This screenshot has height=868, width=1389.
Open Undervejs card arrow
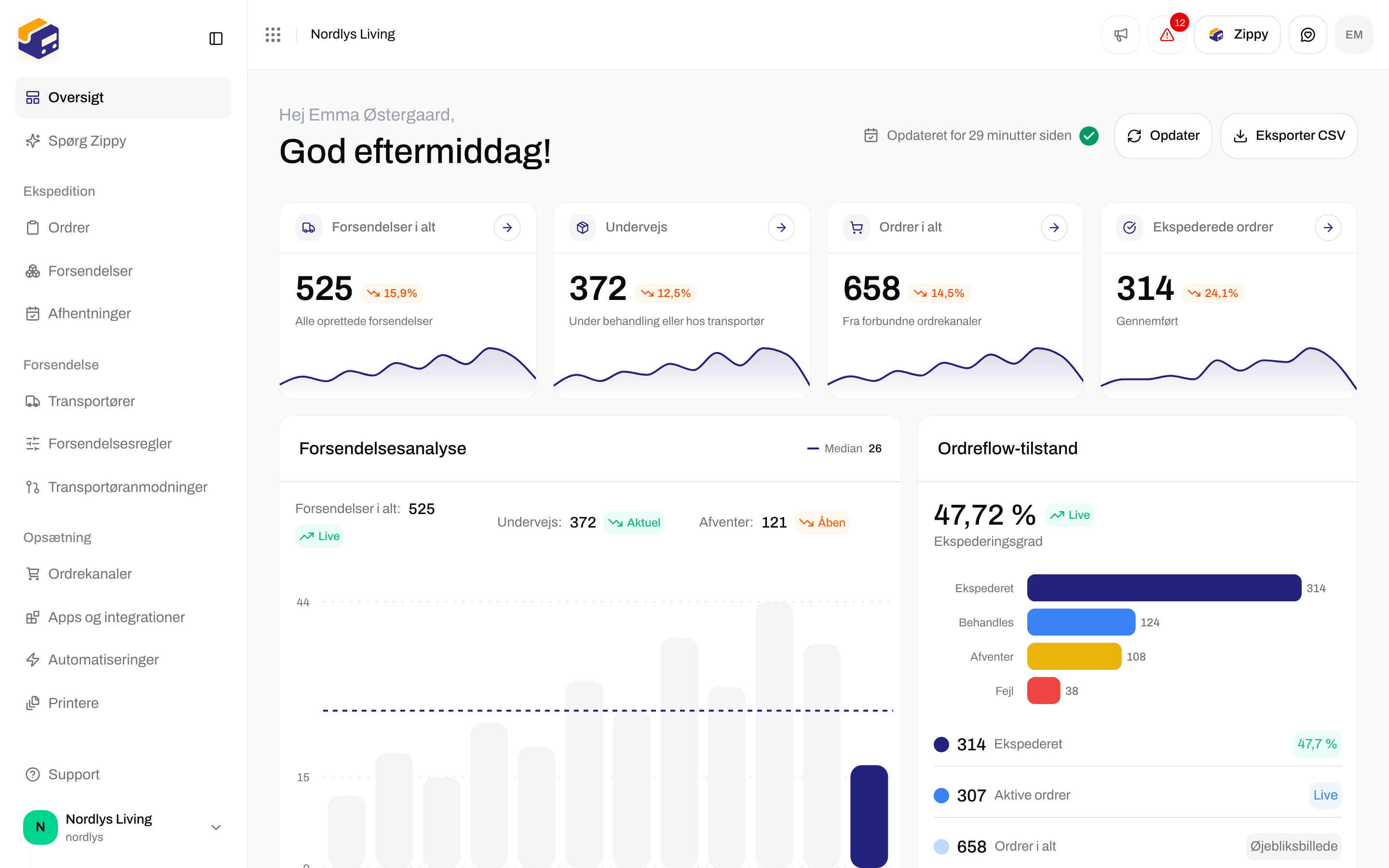pyautogui.click(x=781, y=227)
